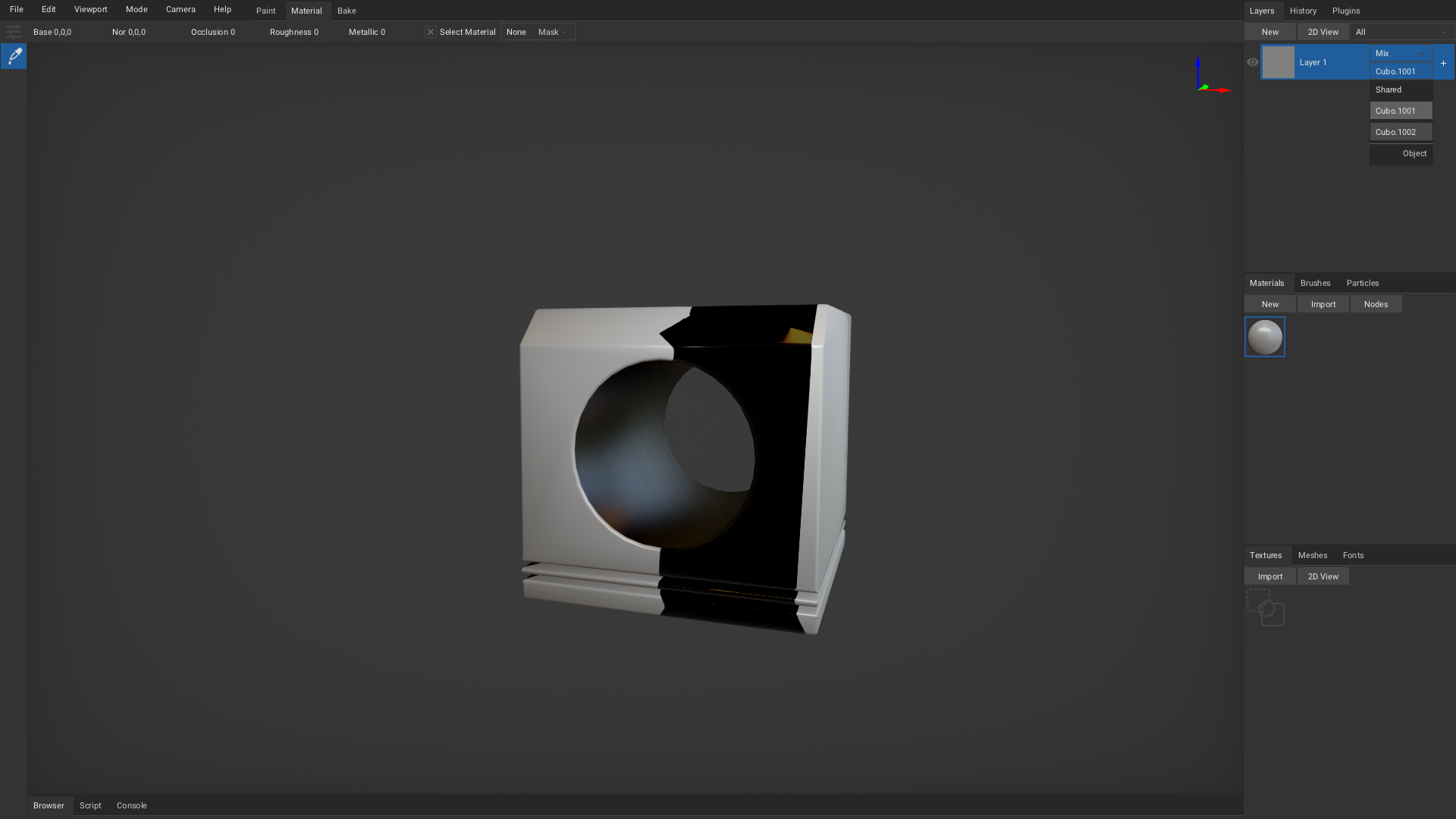Click the 3D axis orientation gizmo
The image size is (1456, 819).
[1212, 76]
